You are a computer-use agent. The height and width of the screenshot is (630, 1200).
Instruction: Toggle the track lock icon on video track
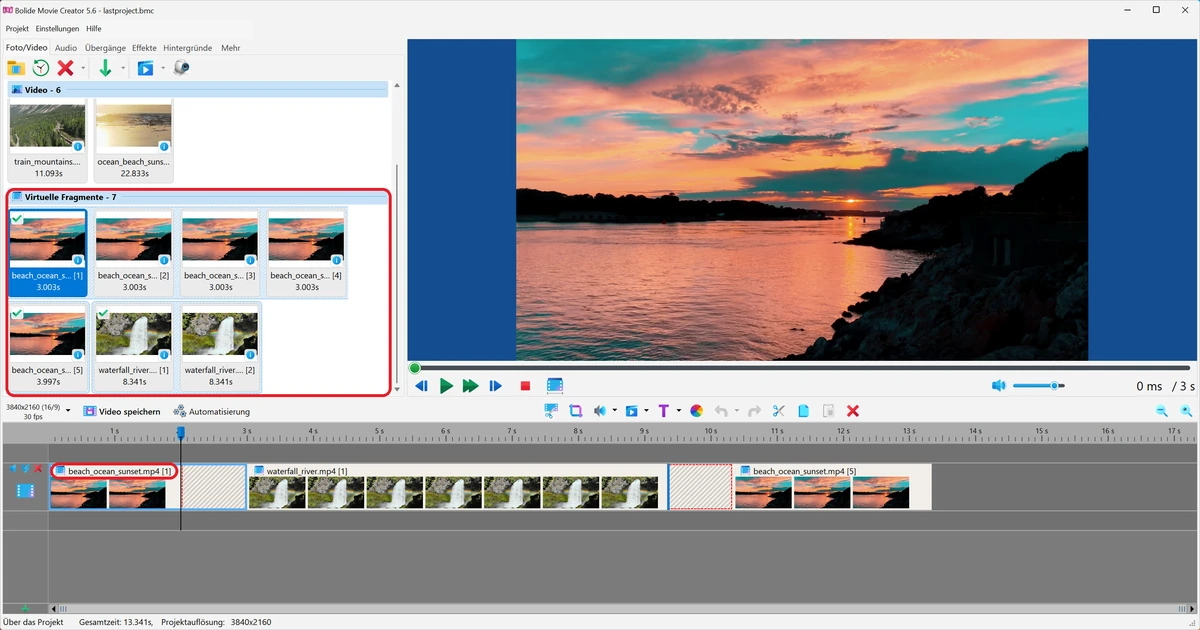click(x=26, y=468)
